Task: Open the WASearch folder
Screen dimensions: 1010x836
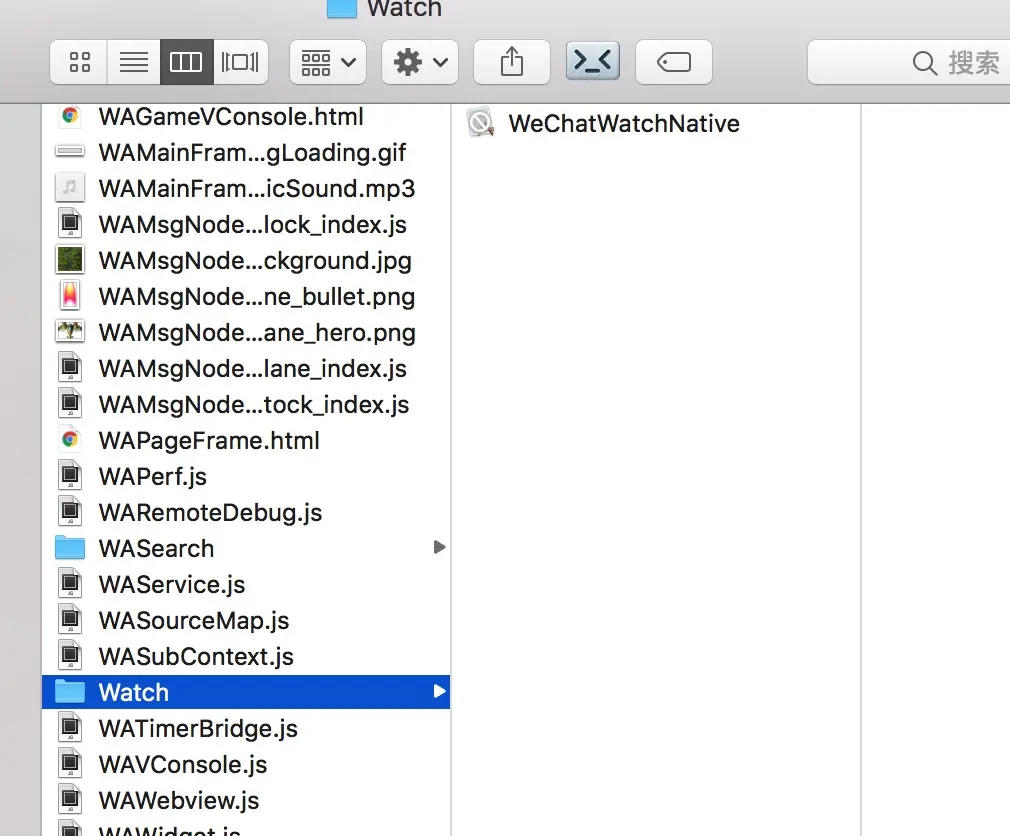Action: click(245, 549)
